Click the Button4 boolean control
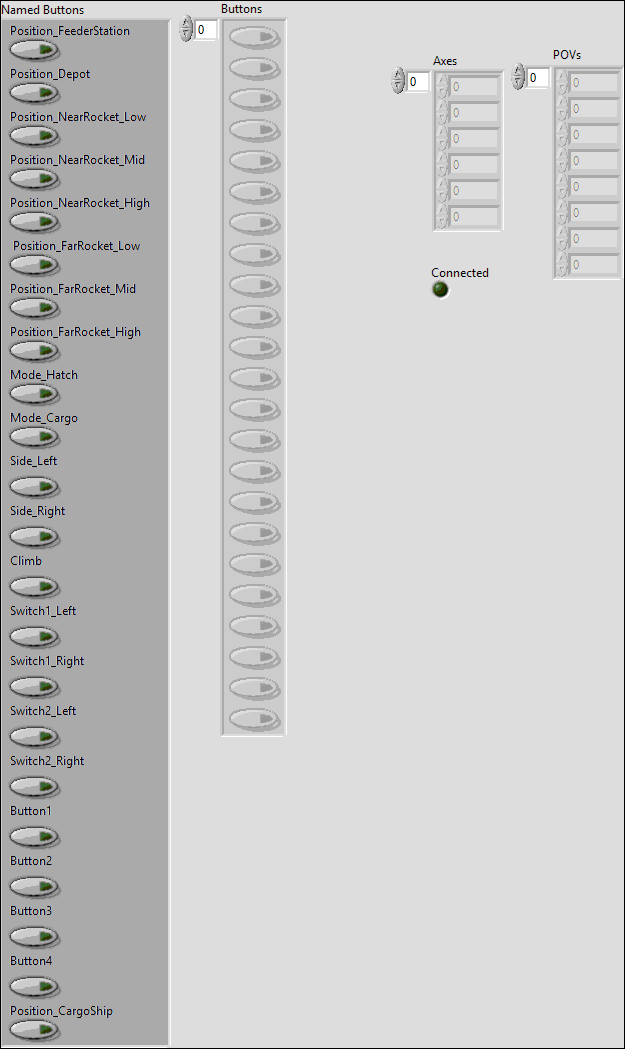This screenshot has height=1049, width=625. 34,986
